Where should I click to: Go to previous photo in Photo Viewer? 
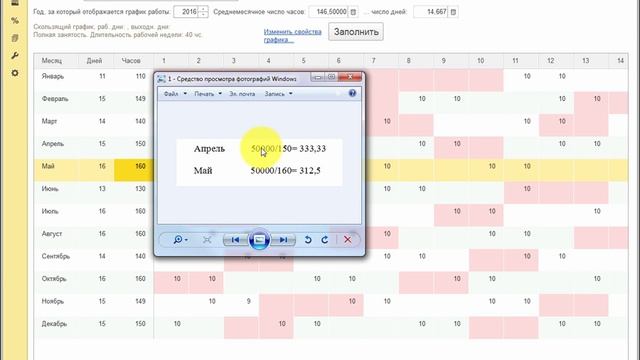coord(236,240)
